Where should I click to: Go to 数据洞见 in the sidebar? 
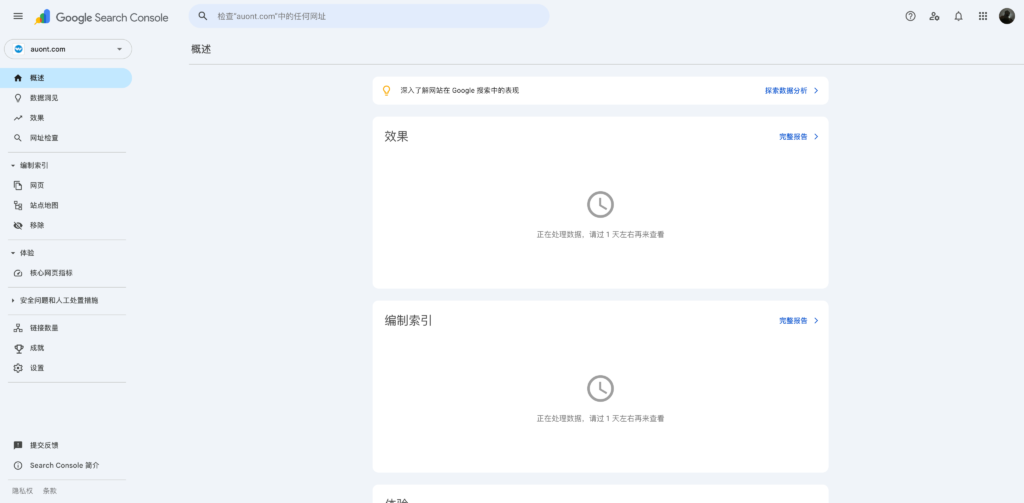tap(66, 98)
